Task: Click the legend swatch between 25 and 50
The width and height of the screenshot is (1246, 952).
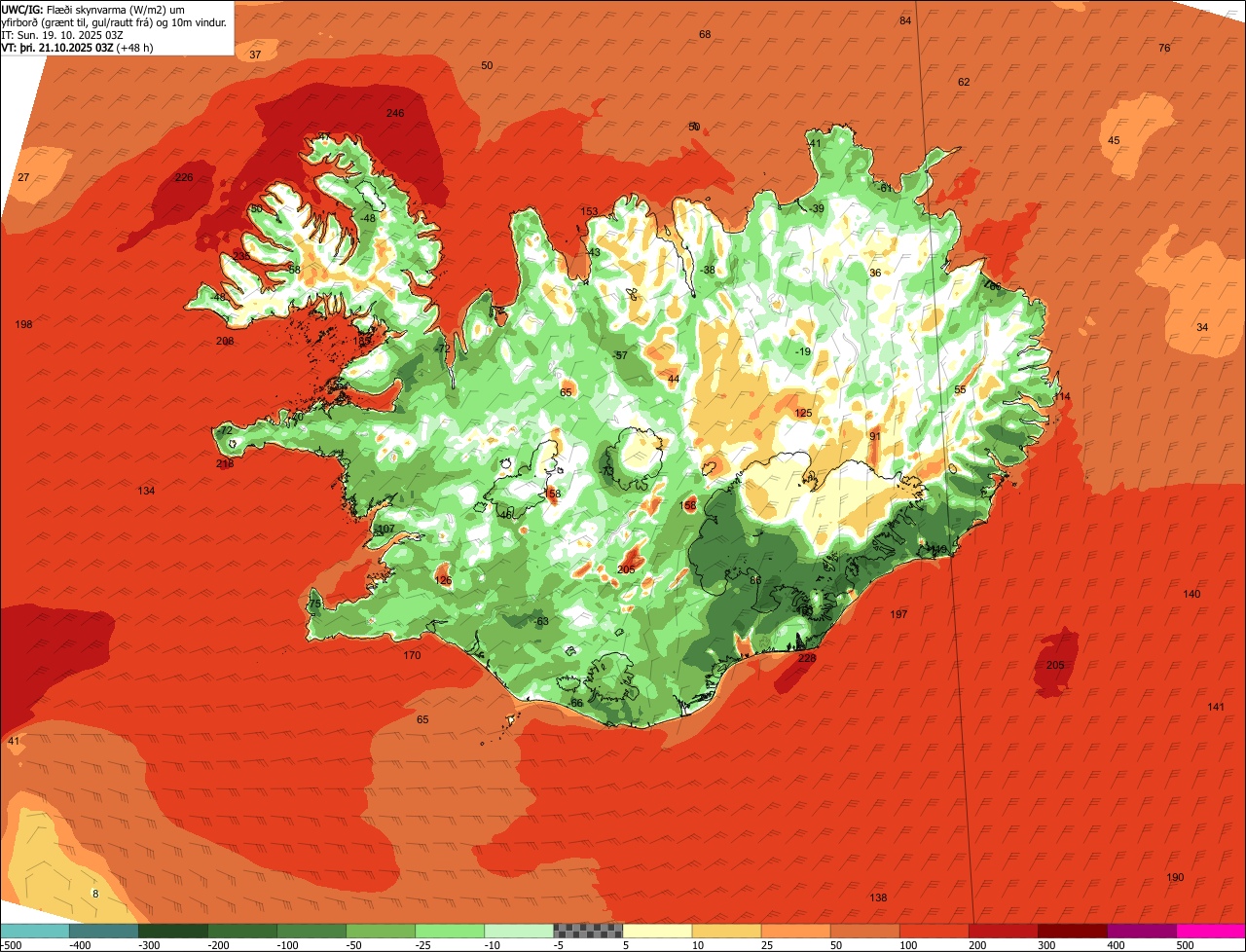Action: 795,931
